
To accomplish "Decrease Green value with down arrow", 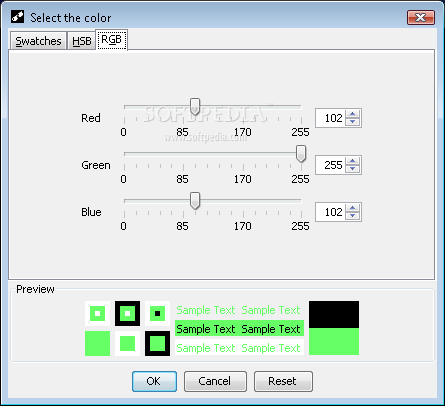I will point(353,169).
